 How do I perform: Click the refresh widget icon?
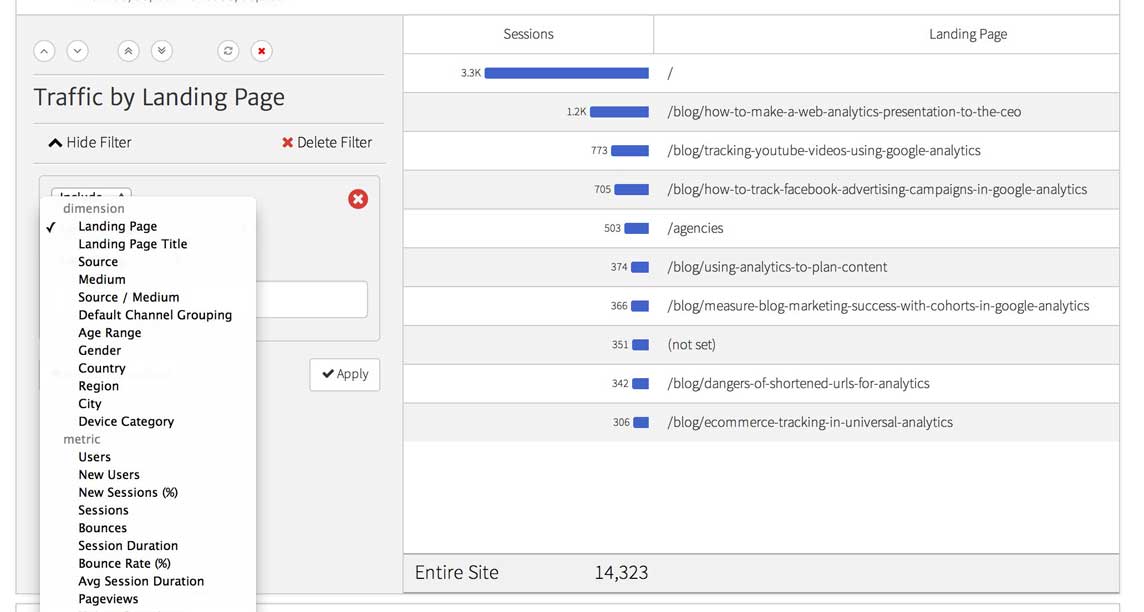coord(228,51)
